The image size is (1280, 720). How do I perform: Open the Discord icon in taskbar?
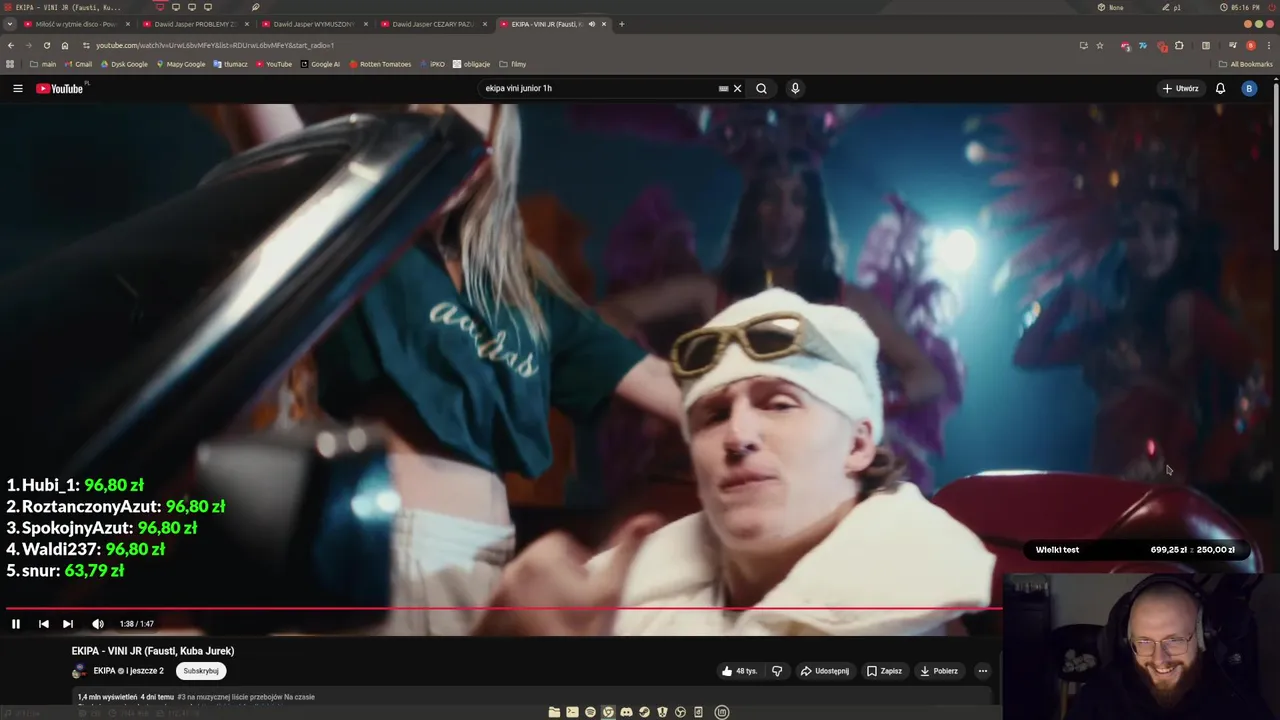pos(626,712)
